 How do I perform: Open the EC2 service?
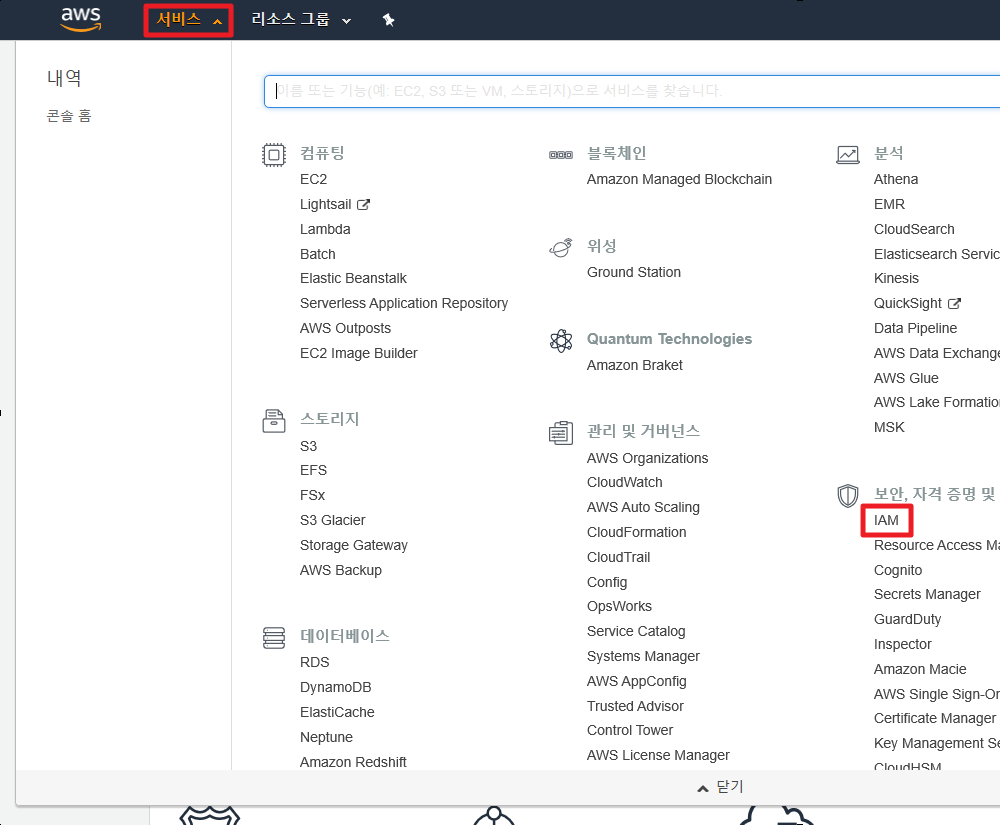(x=313, y=179)
